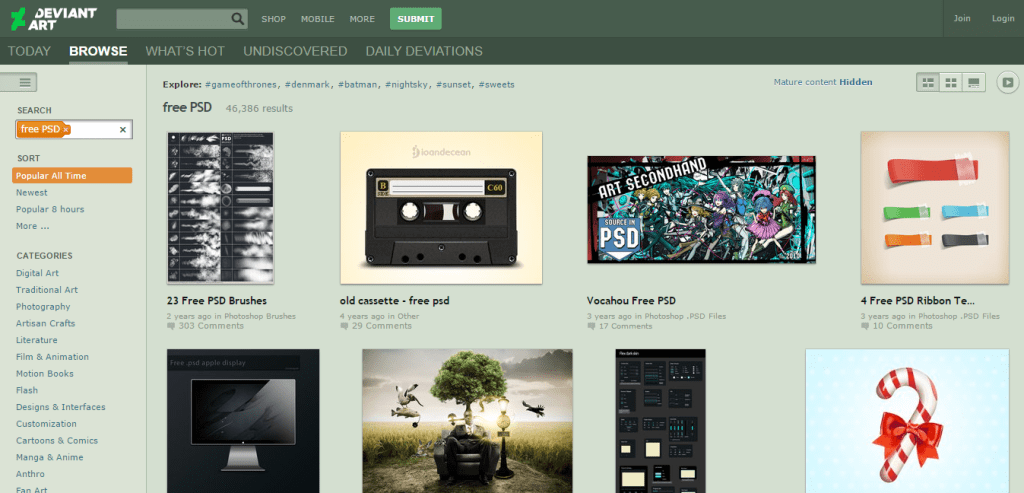The width and height of the screenshot is (1024, 493).
Task: Select Photography category
Action: [x=43, y=307]
